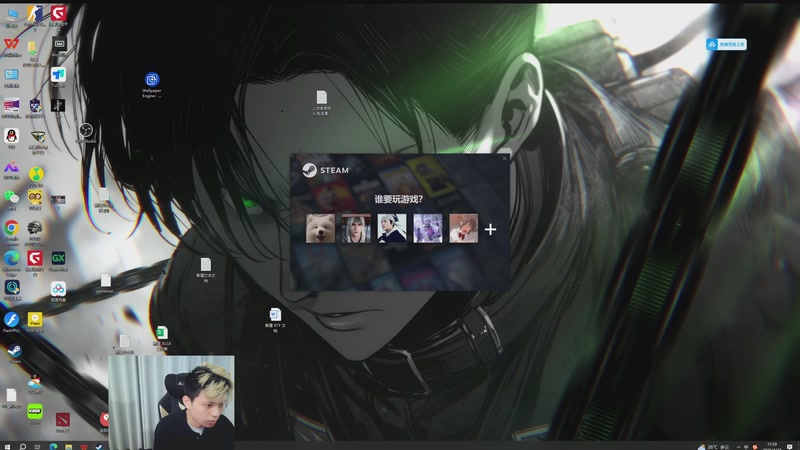
Task: Select the document file above the Steam dialog
Action: (321, 97)
